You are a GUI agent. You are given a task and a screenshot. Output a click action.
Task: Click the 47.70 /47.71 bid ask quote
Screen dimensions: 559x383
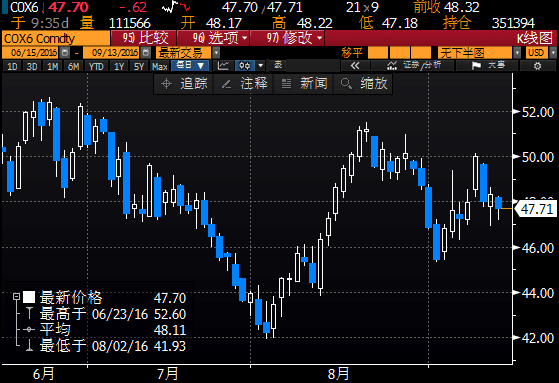262,7
